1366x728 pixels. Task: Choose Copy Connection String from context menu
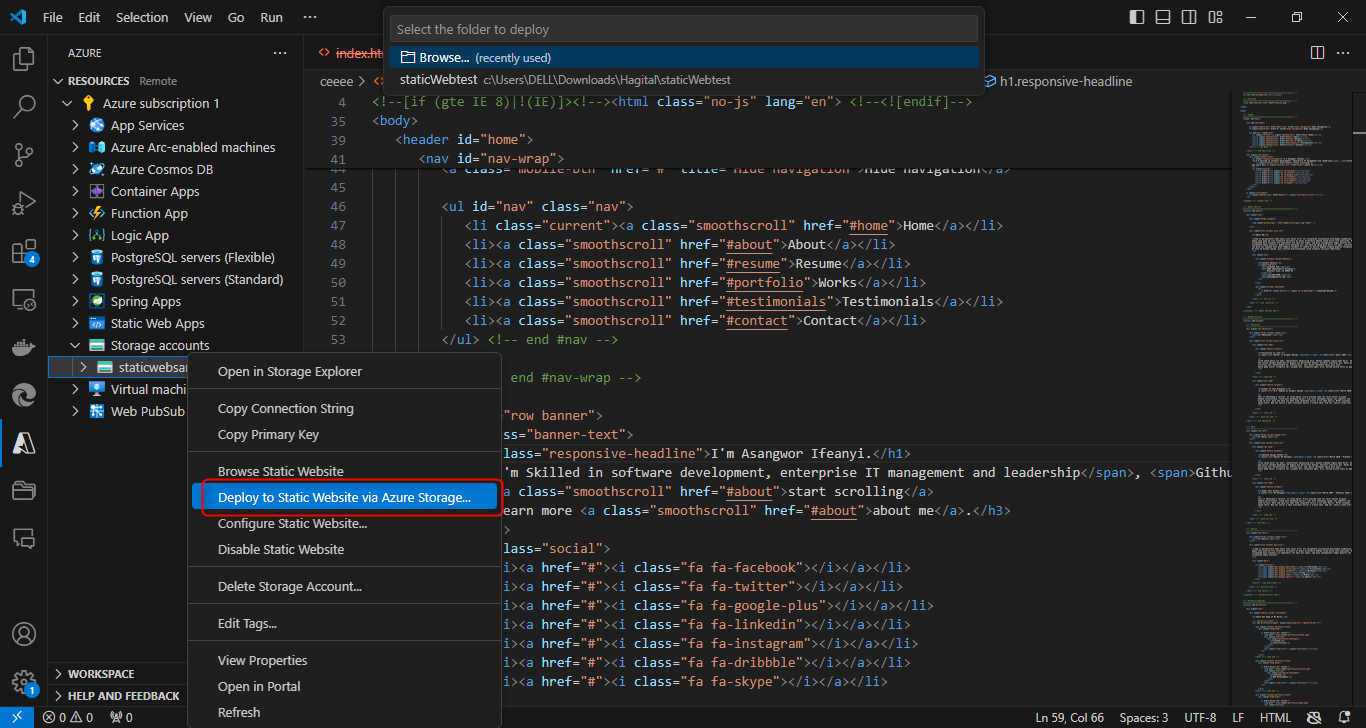(285, 408)
